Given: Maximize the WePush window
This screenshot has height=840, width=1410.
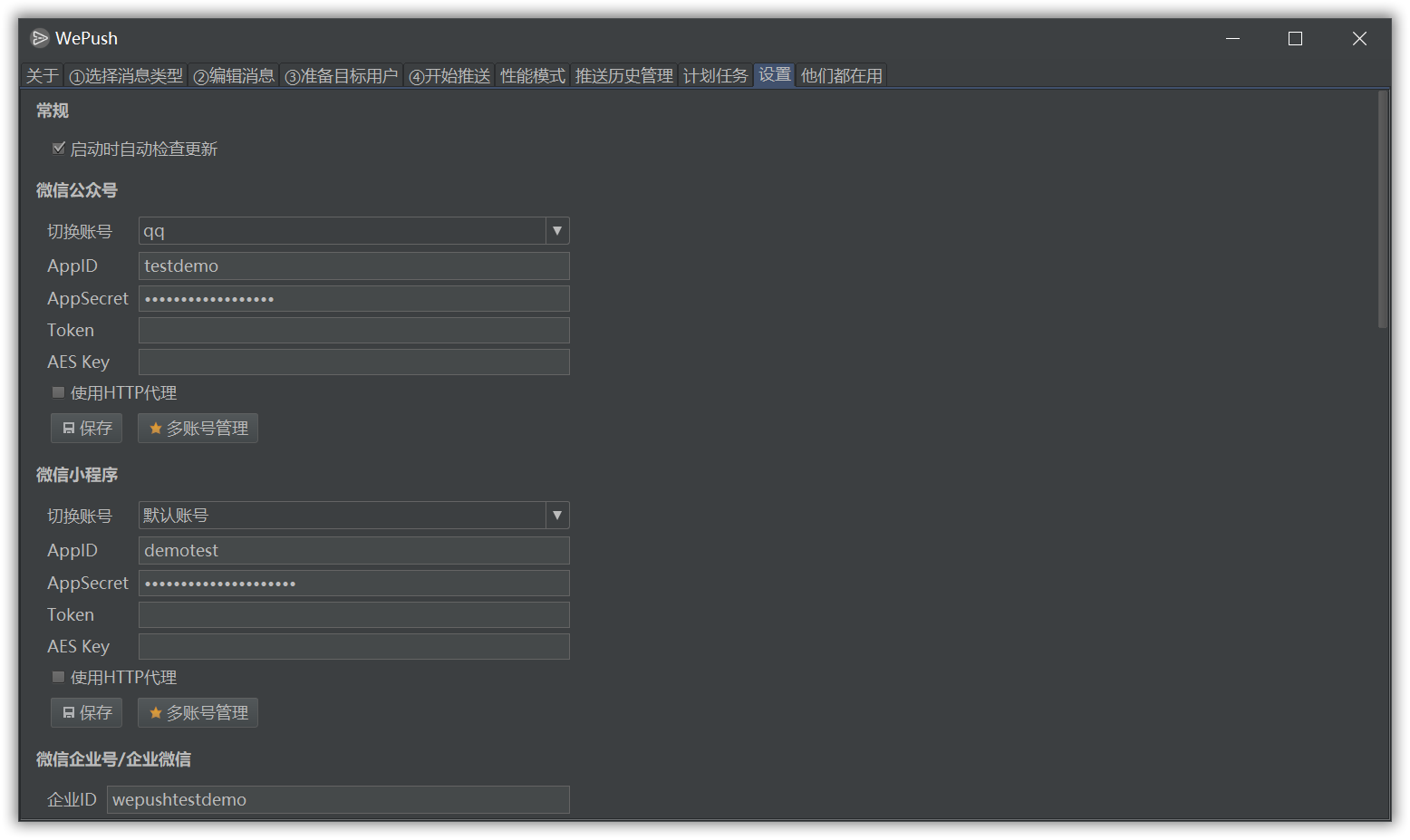Looking at the screenshot, I should [1296, 38].
